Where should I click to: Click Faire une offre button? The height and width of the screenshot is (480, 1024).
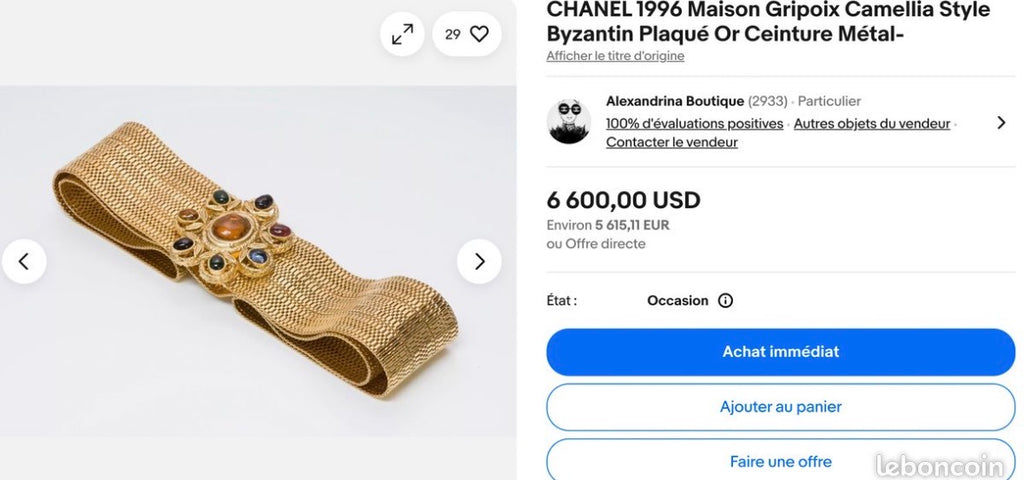(780, 459)
